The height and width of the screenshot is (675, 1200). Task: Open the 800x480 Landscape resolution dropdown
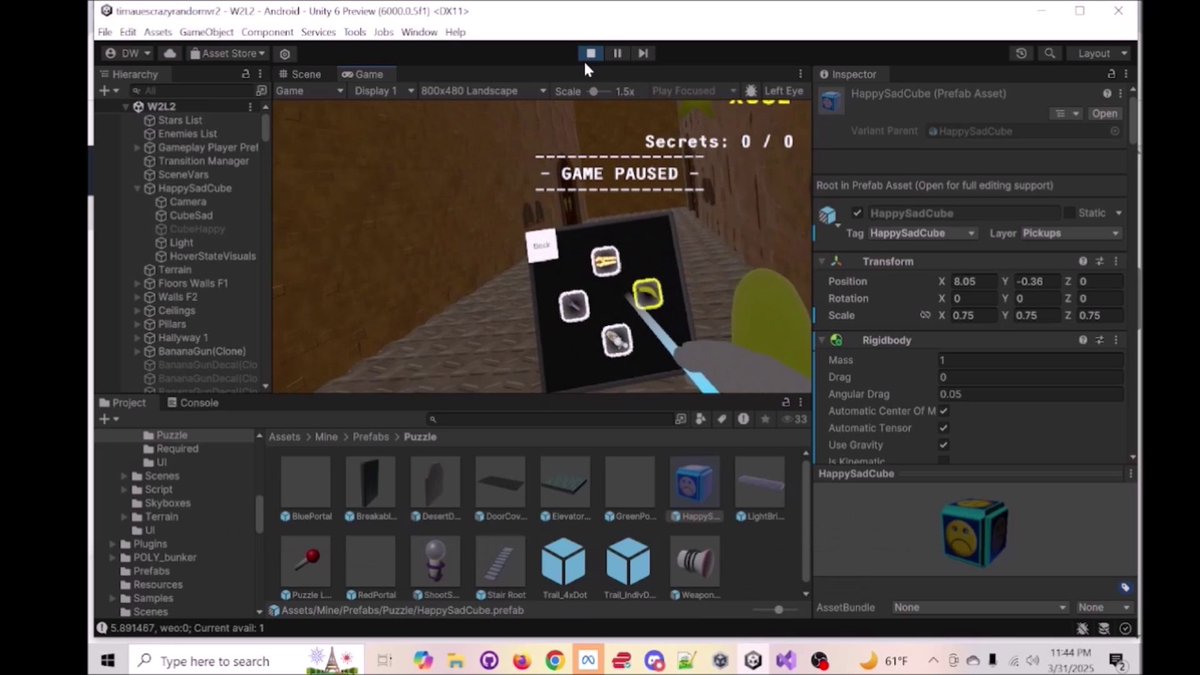tap(480, 90)
